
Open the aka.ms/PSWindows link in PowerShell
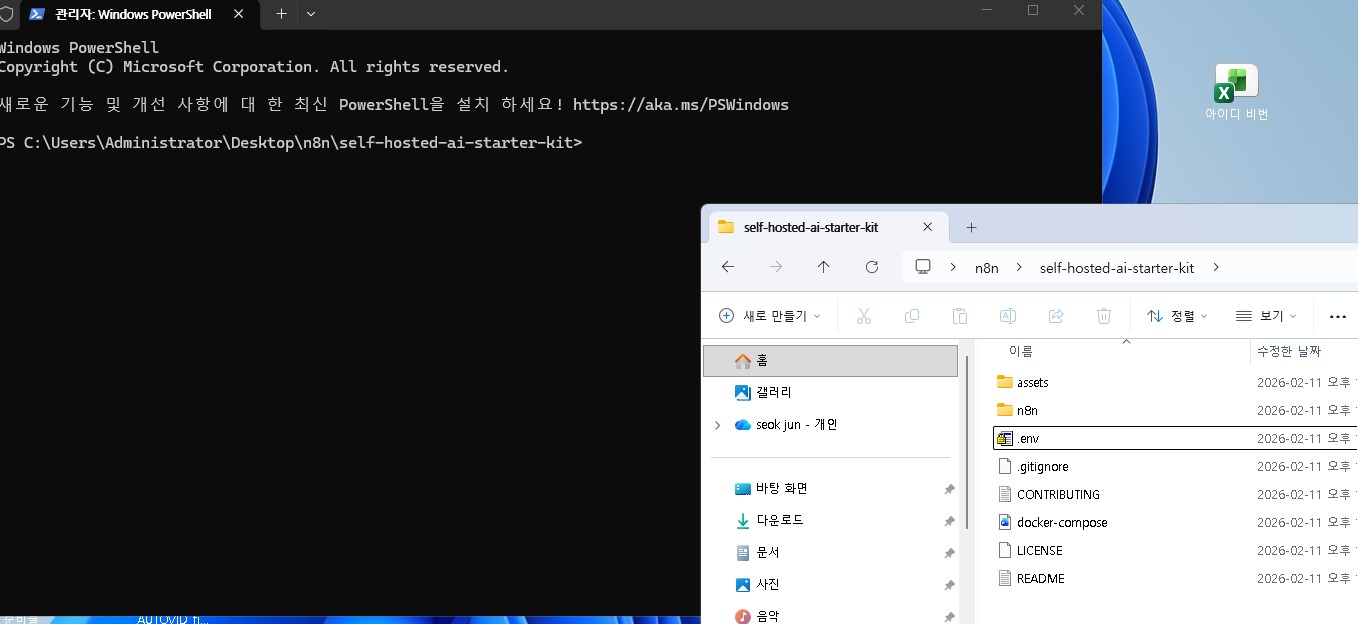pos(681,104)
